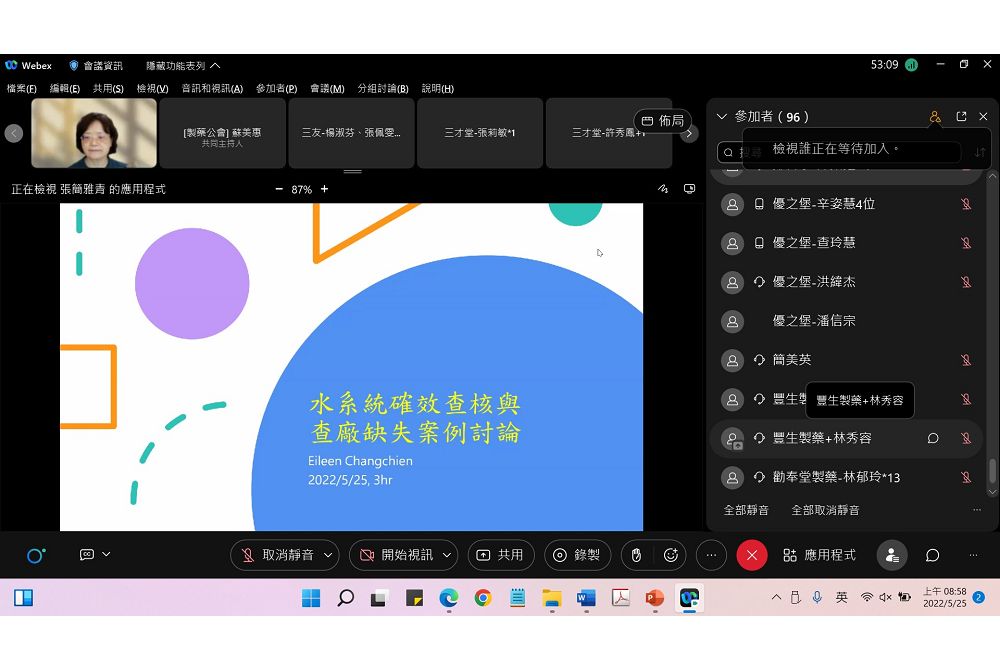Screen dimensions: 1000x670
Task: Open 編輯(E) menu
Action: 65,89
